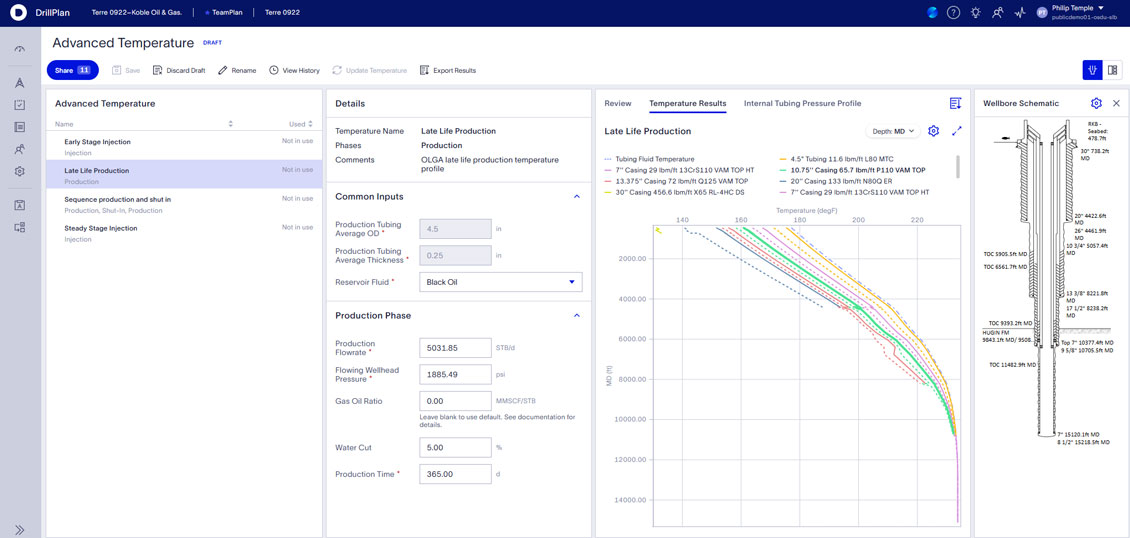Image resolution: width=1130 pixels, height=538 pixels.
Task: Open the activity pulse icon
Action: coord(1020,12)
